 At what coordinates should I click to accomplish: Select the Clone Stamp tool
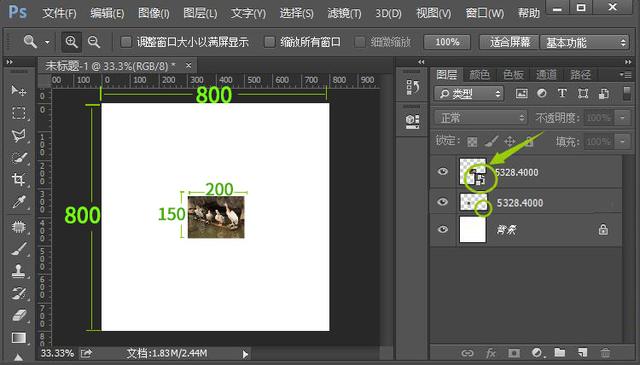pos(18,270)
